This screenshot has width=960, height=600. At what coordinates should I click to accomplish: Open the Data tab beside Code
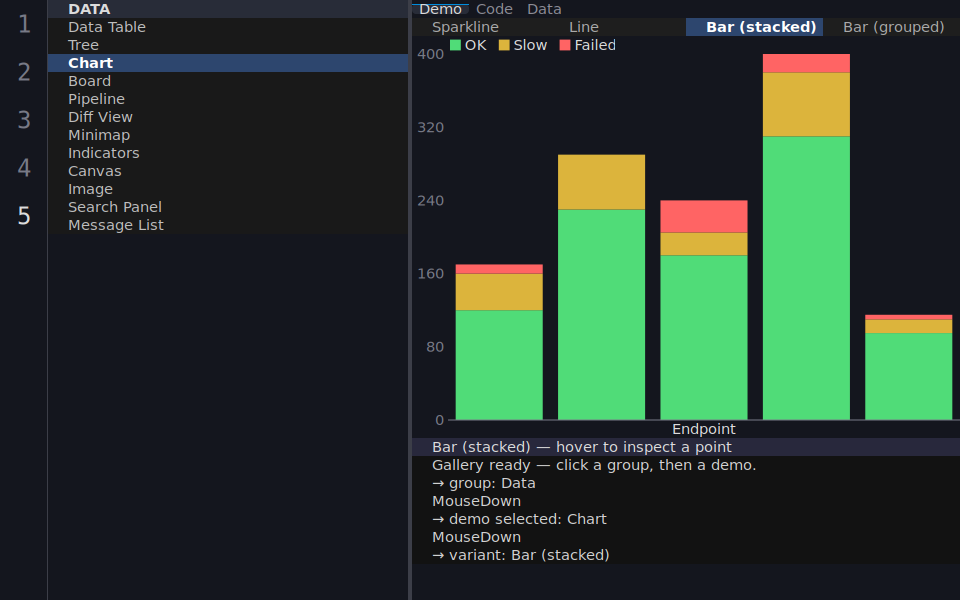[544, 9]
